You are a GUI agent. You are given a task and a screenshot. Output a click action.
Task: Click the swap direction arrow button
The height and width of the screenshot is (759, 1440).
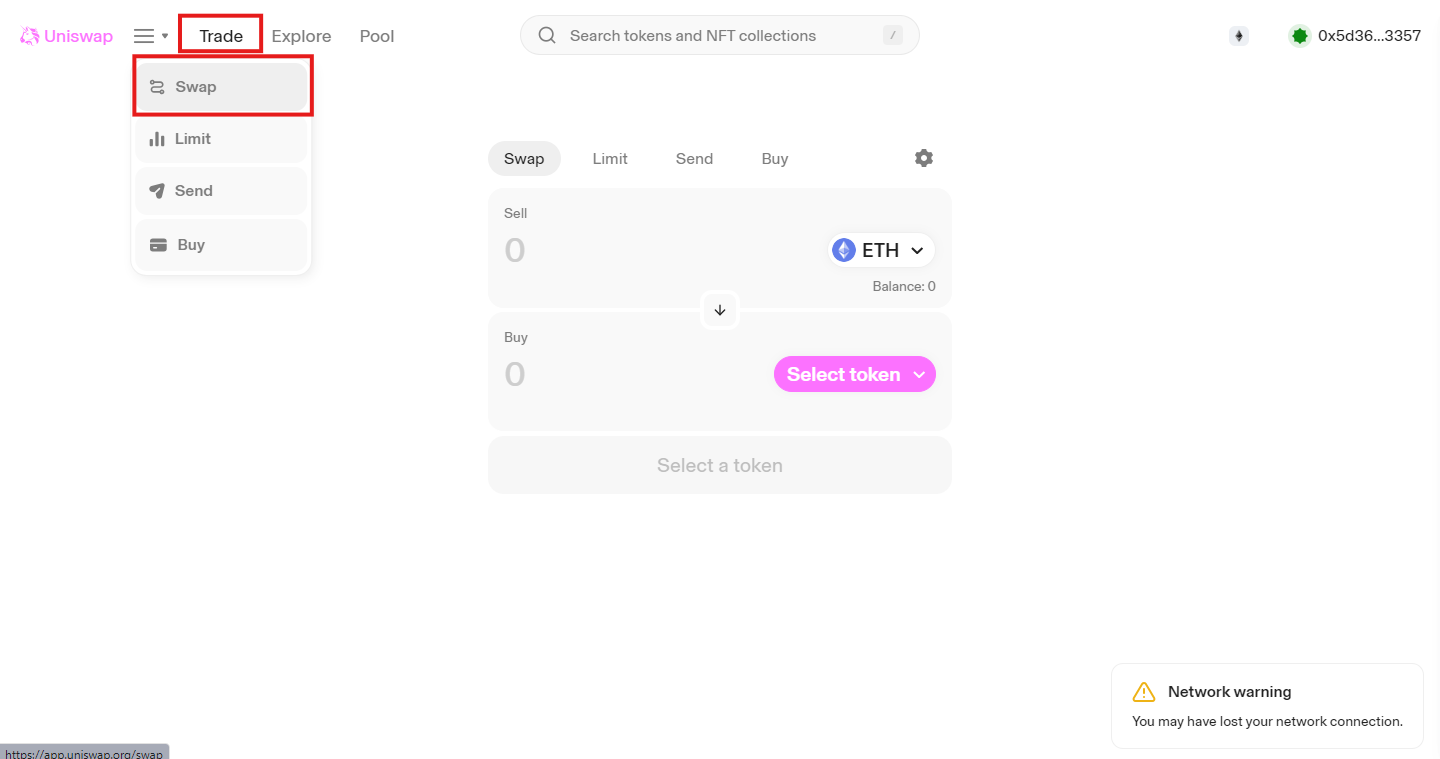point(720,310)
